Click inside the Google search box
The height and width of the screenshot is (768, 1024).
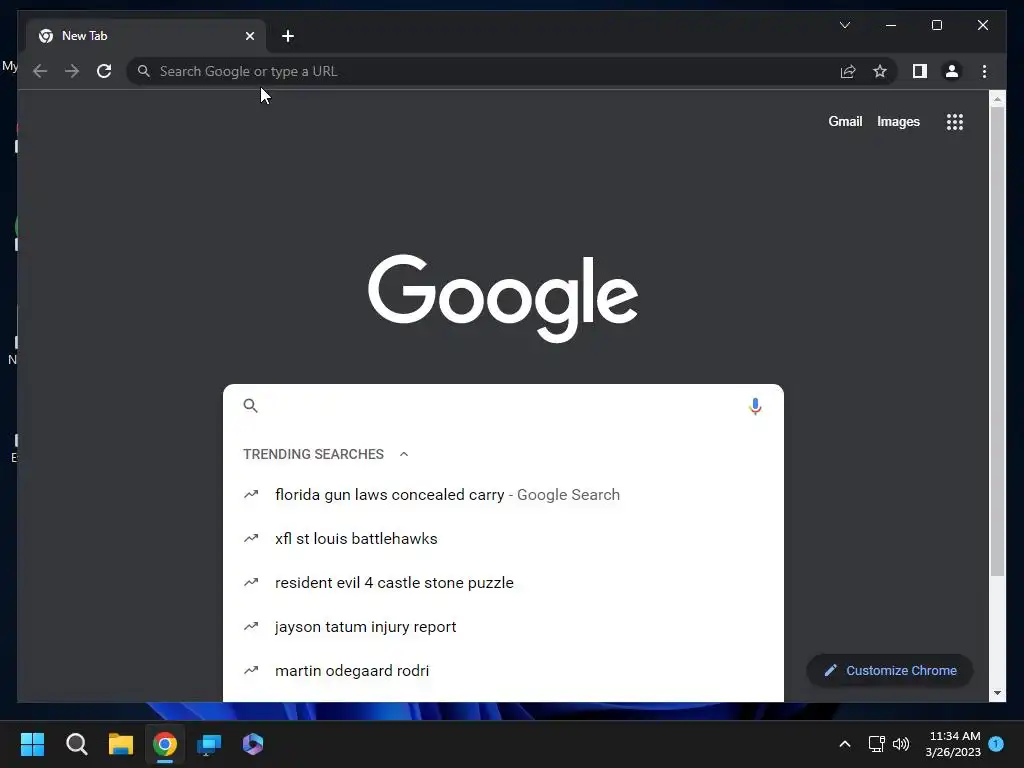click(x=503, y=406)
